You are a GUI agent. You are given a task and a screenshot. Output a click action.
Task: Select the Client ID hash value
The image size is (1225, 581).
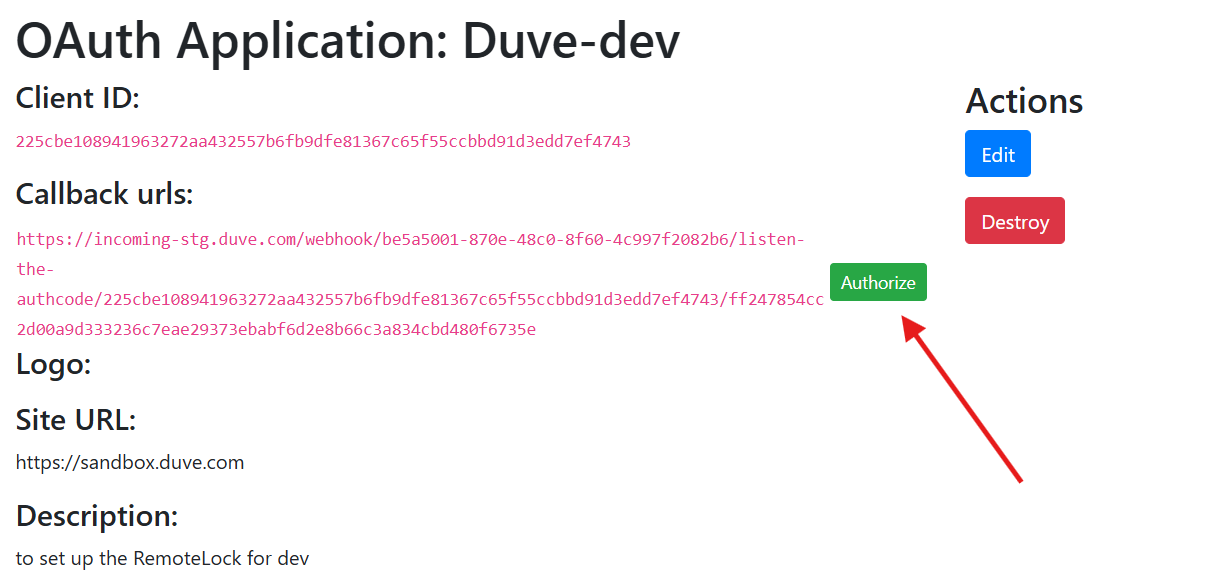click(x=323, y=142)
